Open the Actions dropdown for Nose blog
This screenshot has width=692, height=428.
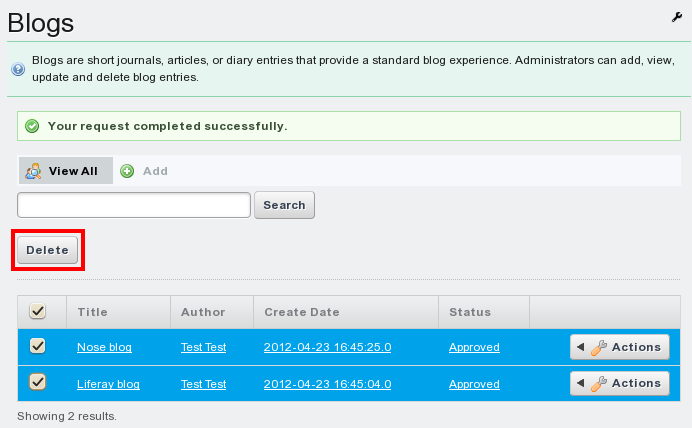[x=620, y=347]
